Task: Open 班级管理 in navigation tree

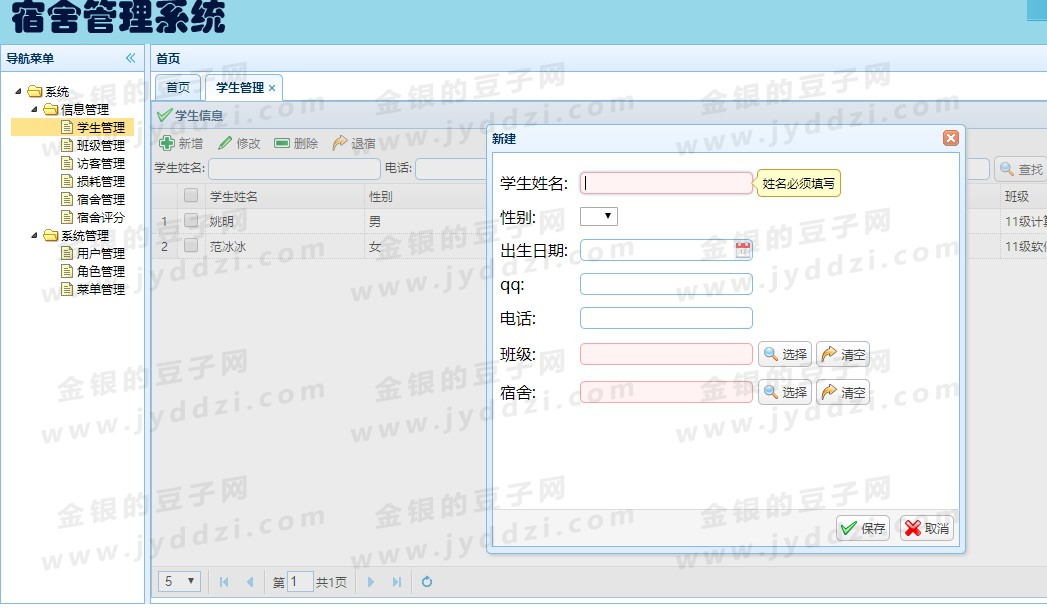Action: tap(100, 145)
